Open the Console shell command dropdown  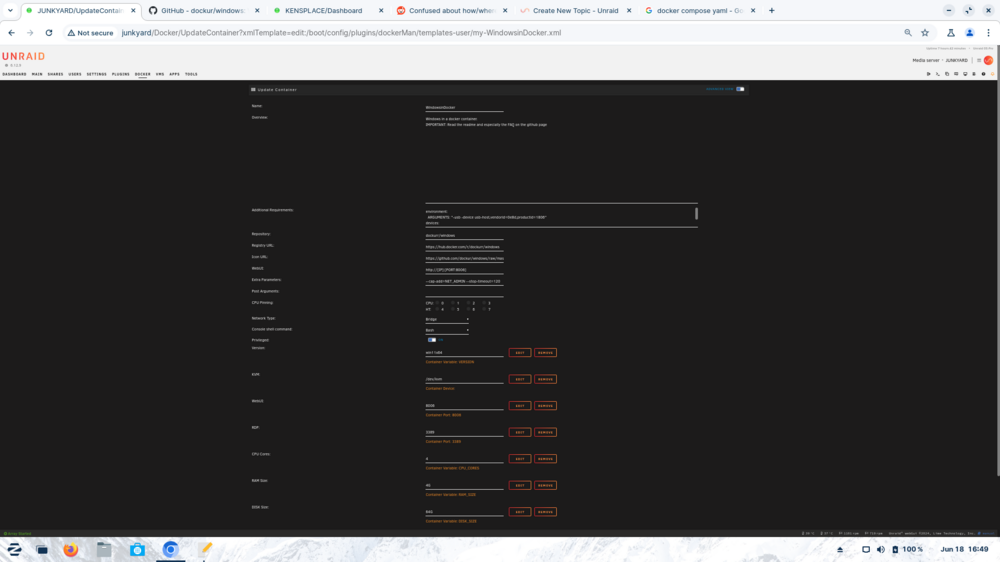447,330
